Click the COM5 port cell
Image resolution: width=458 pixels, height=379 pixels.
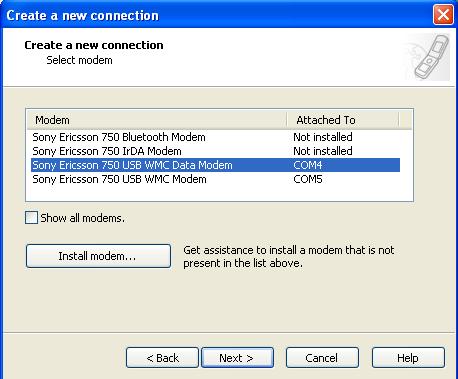click(308, 179)
